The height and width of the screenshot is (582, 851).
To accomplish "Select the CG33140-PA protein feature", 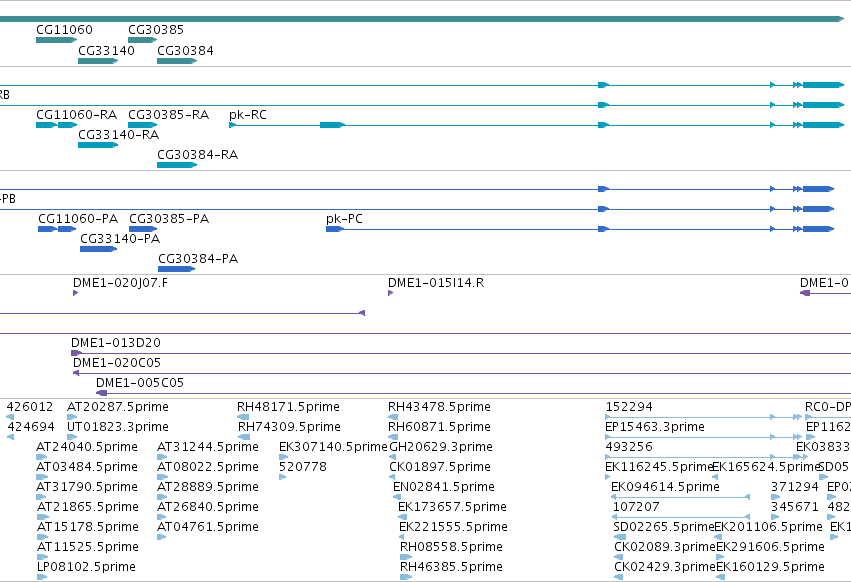I will [x=98, y=249].
